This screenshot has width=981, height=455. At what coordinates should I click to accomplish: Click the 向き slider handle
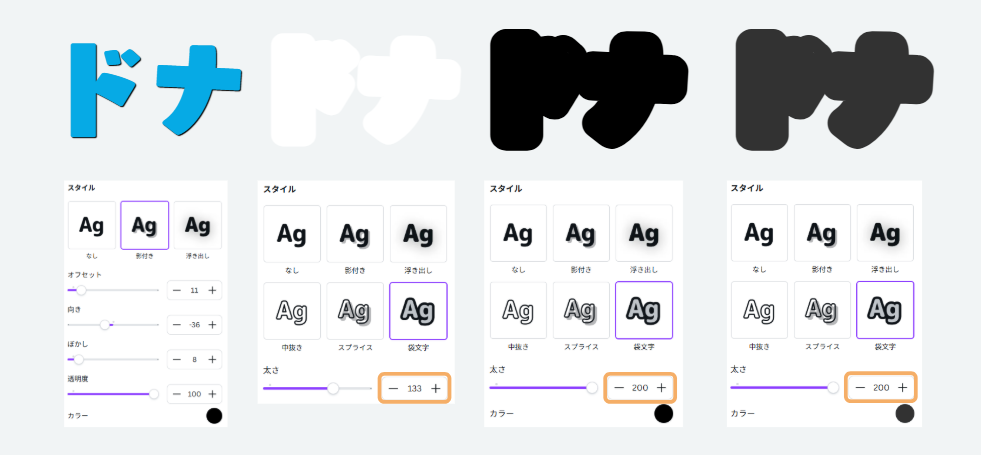tap(104, 325)
